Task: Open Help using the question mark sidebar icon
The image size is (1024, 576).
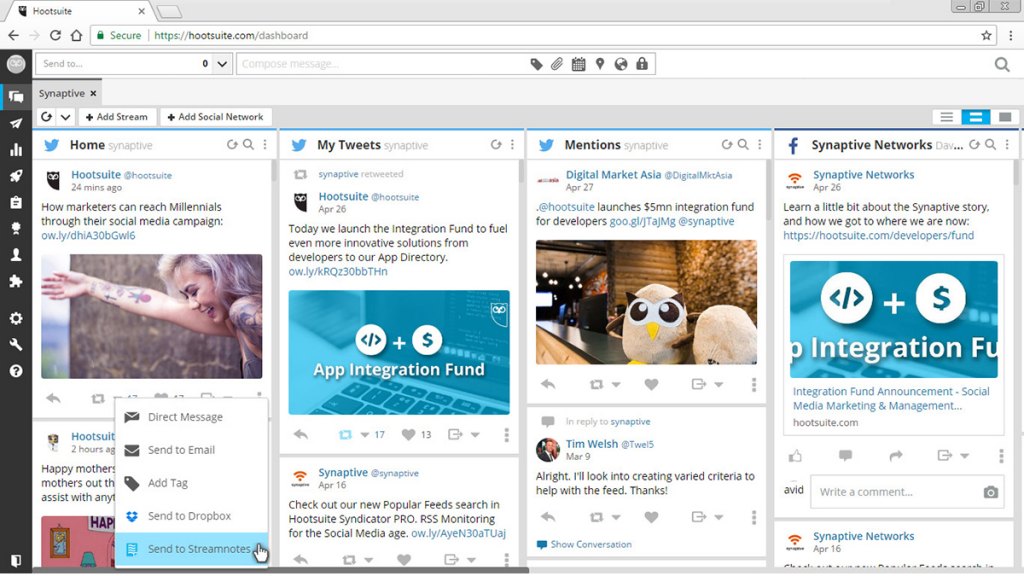Action: tap(15, 369)
